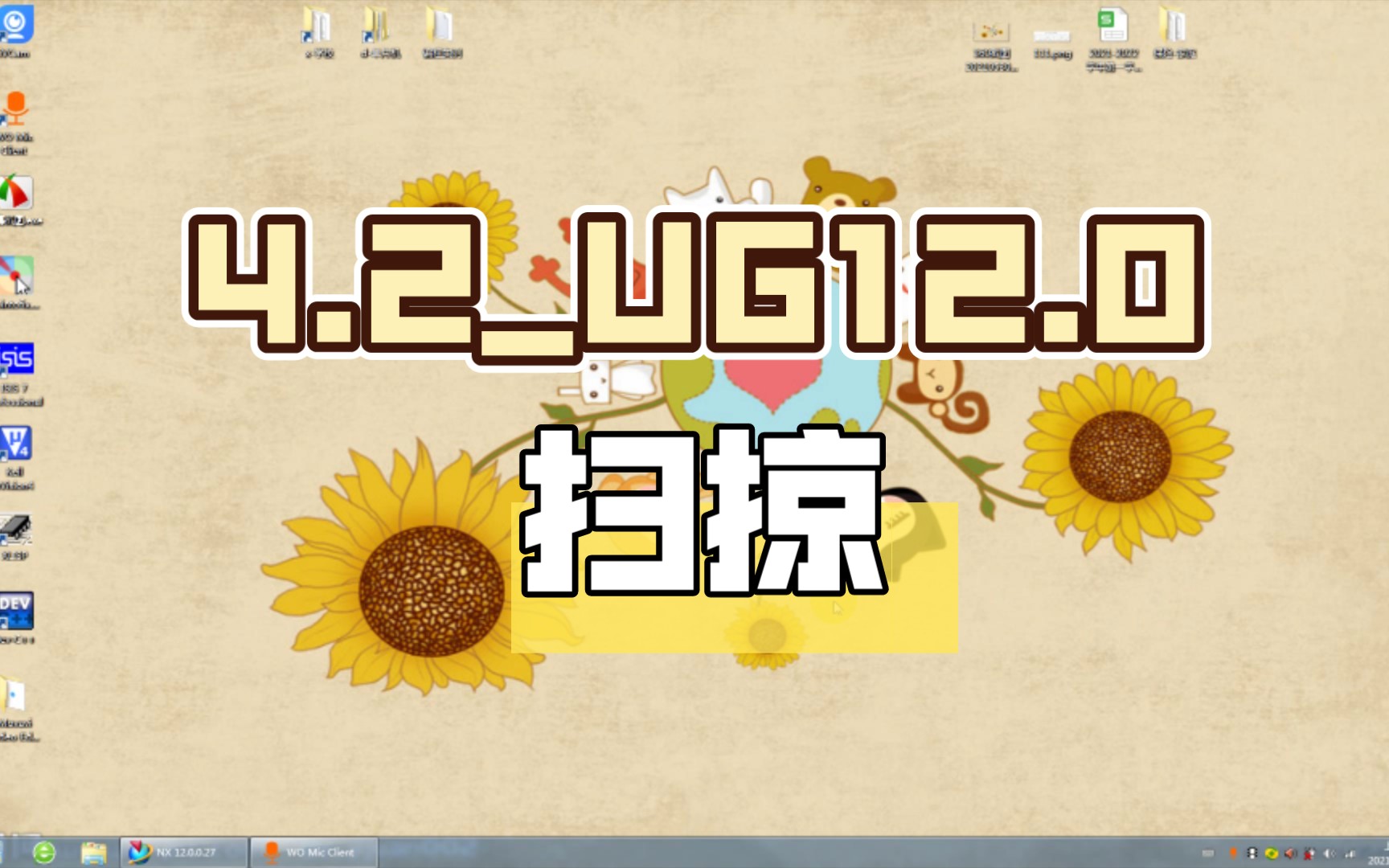This screenshot has width=1389, height=868.
Task: Open the speaker volume icon in the tray
Action: point(1330,854)
